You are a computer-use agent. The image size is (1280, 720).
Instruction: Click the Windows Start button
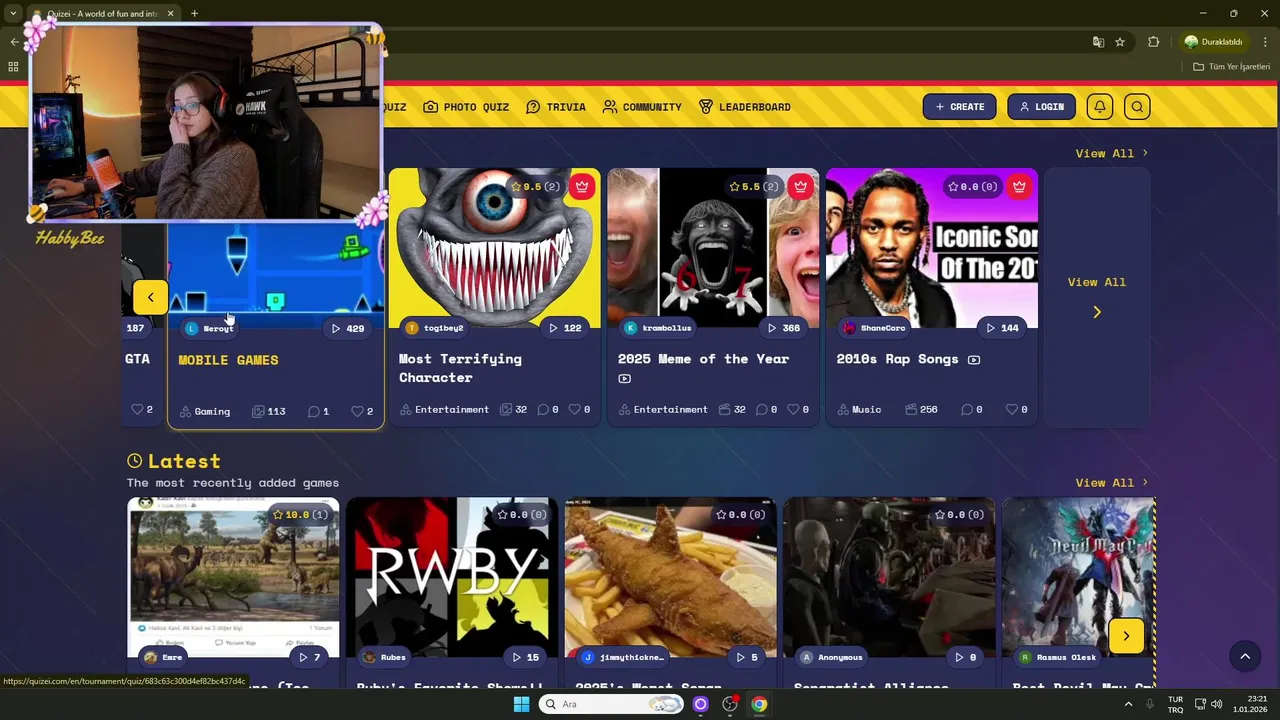click(x=521, y=704)
